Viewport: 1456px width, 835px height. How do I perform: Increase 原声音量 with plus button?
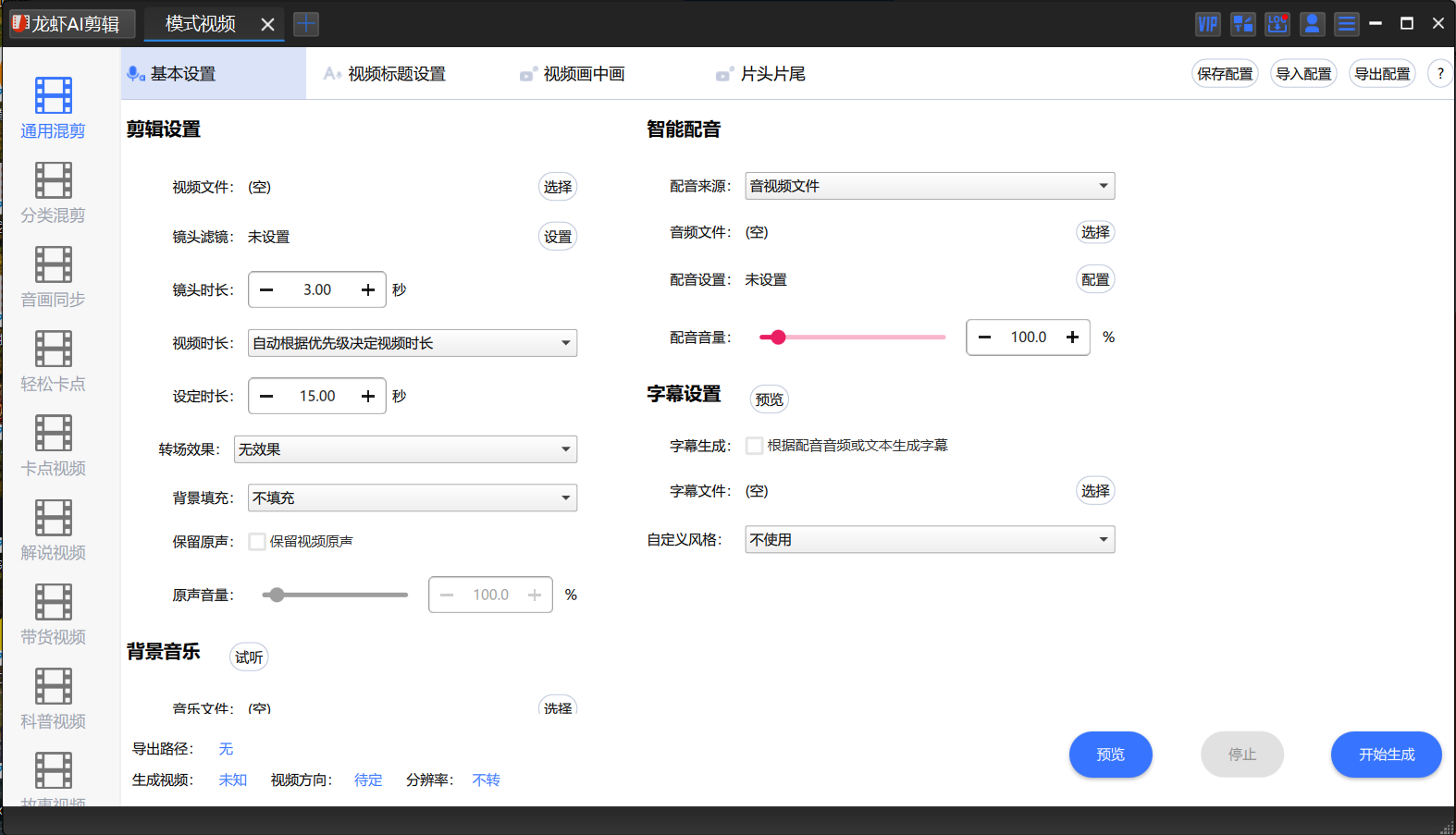(x=535, y=596)
